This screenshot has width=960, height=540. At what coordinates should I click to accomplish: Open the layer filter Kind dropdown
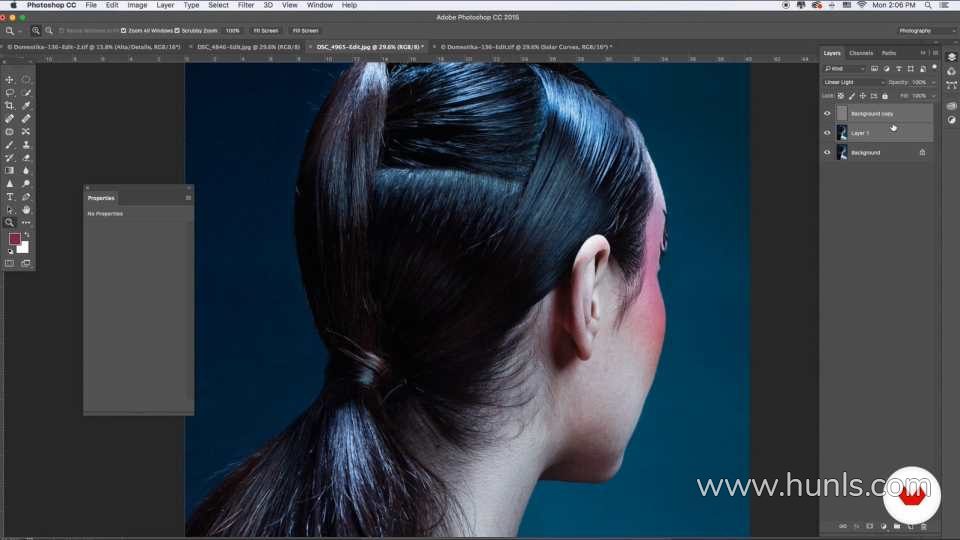click(844, 69)
